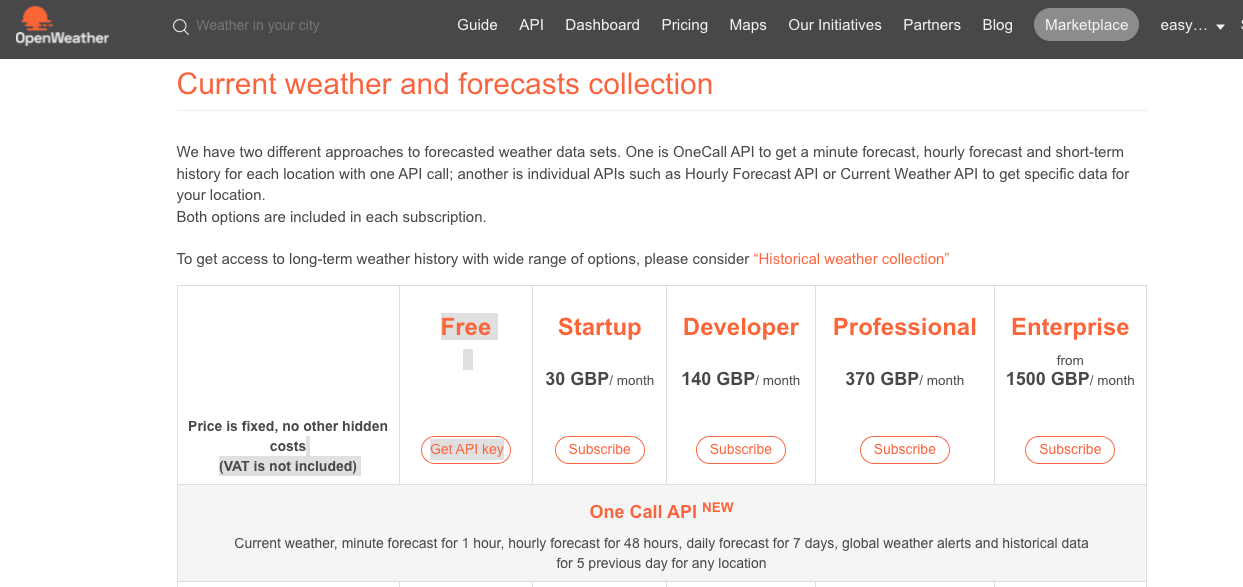
Task: Open the Maps menu item
Action: 748,25
